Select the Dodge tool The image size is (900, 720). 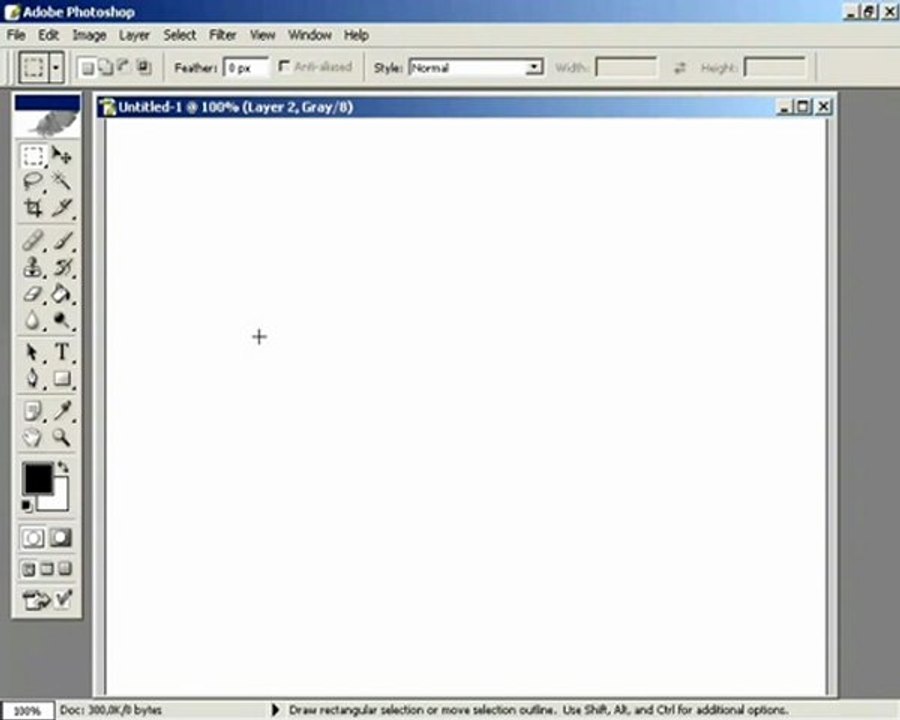(x=61, y=320)
